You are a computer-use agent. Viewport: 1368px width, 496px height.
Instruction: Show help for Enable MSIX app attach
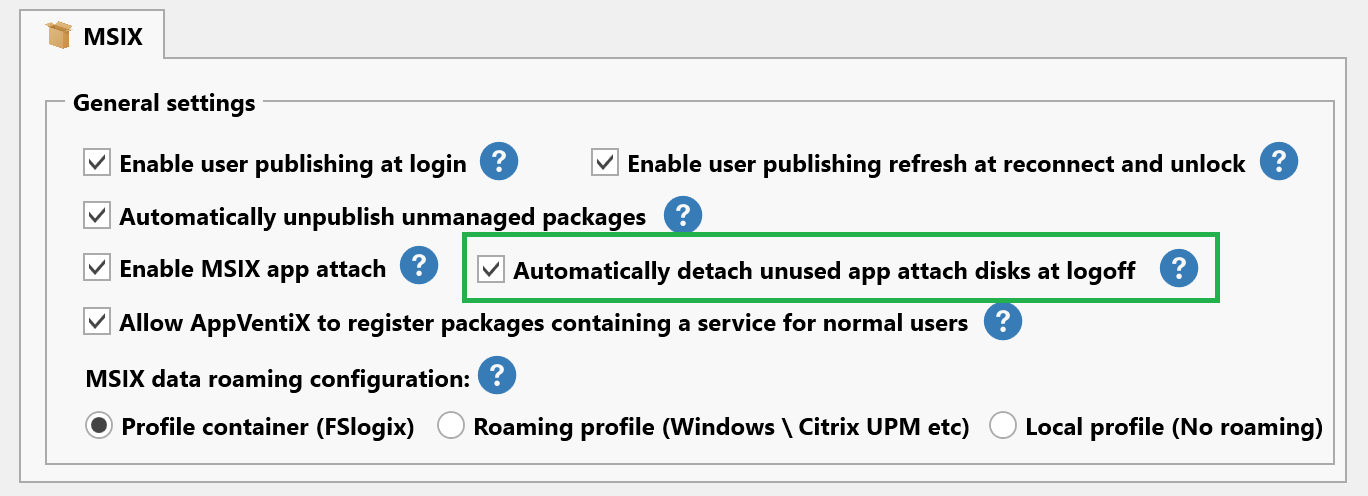pos(419,267)
